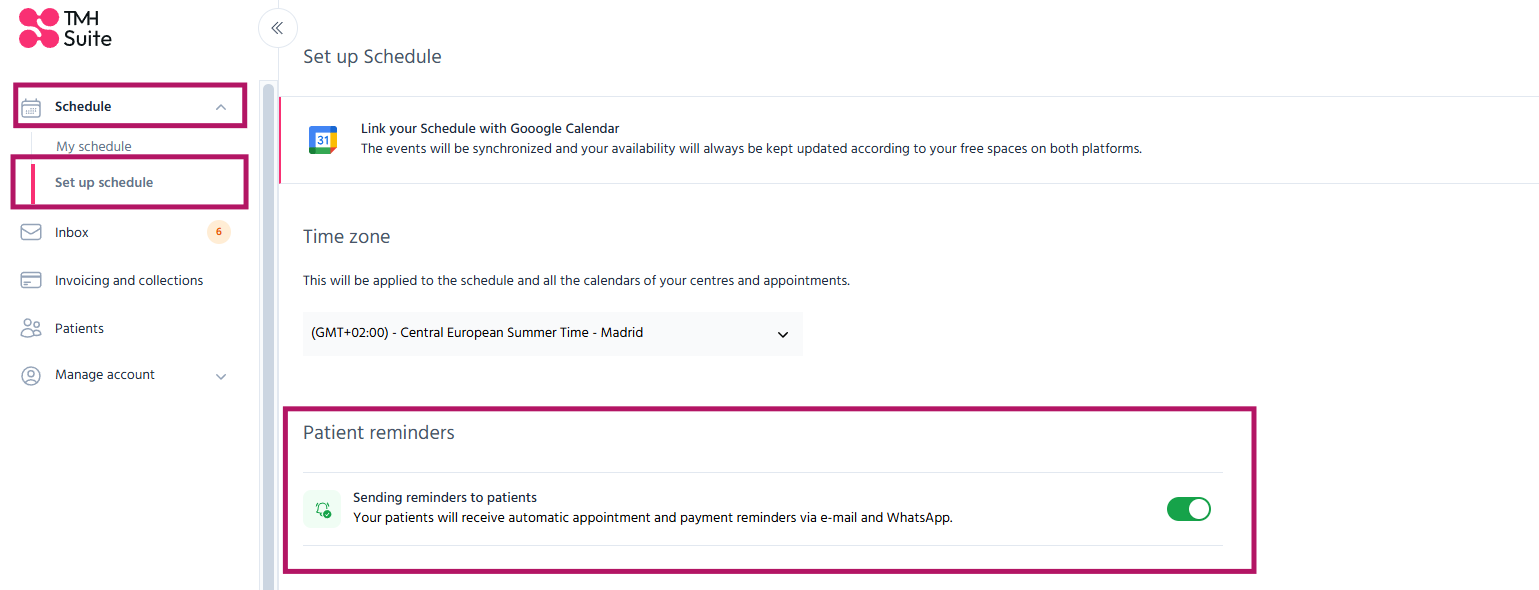This screenshot has height=590, width=1539.
Task: Disable sending reminders to patients toggle
Action: pos(1189,509)
